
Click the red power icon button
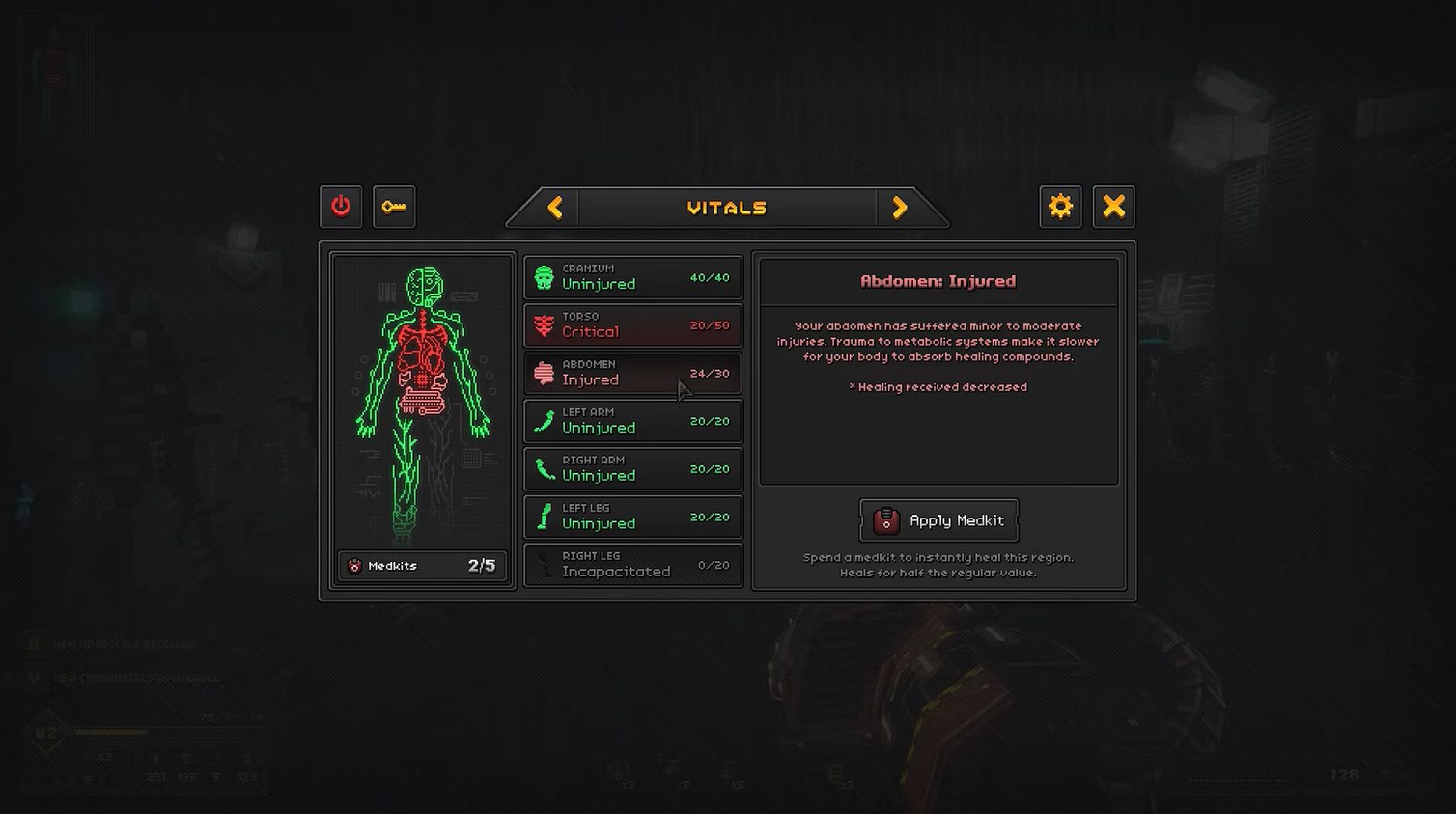341,207
